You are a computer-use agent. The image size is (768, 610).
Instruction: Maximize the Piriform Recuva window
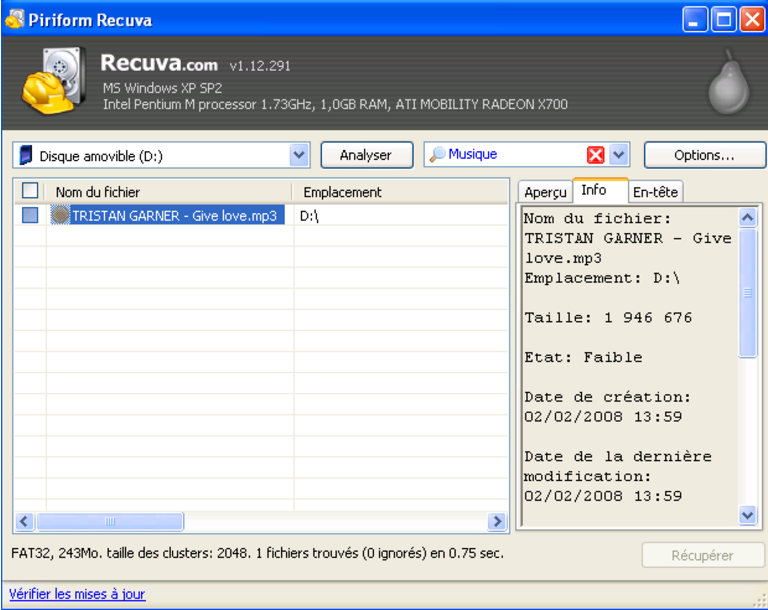point(724,20)
